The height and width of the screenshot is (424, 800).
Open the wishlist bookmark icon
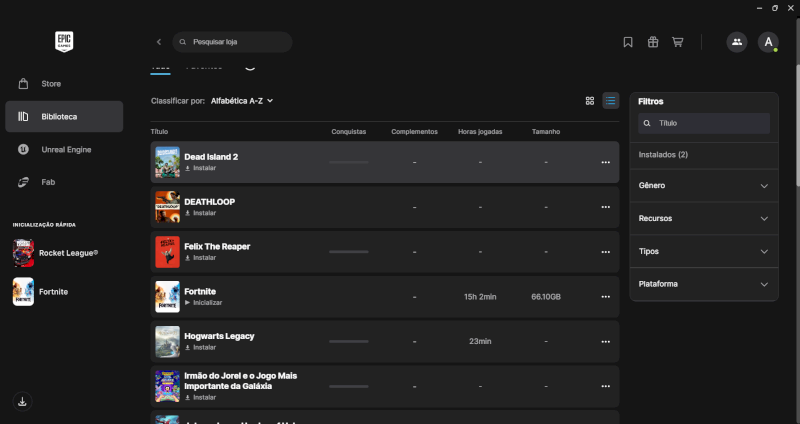pos(628,42)
